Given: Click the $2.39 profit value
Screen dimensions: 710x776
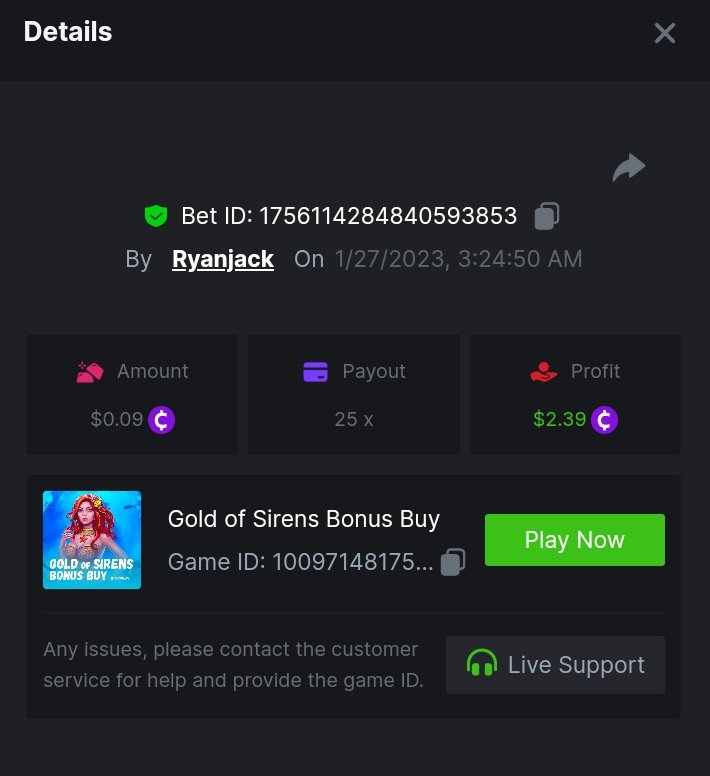Looking at the screenshot, I should coord(559,420).
